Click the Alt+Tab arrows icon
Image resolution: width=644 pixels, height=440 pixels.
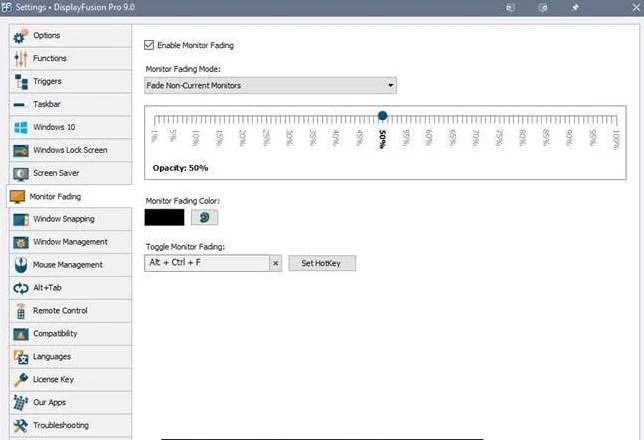pyautogui.click(x=21, y=288)
